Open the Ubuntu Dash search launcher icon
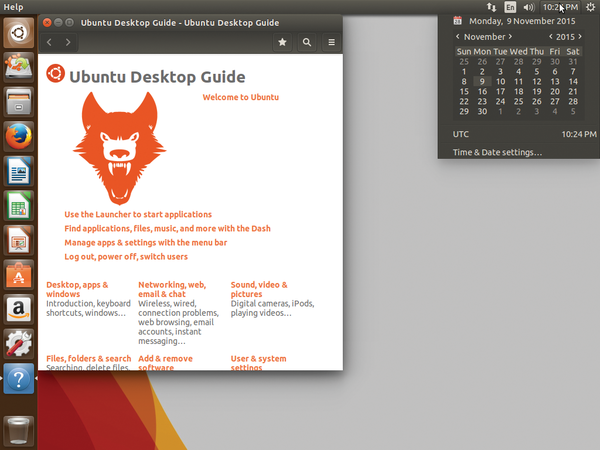This screenshot has height=450, width=600. 18,33
